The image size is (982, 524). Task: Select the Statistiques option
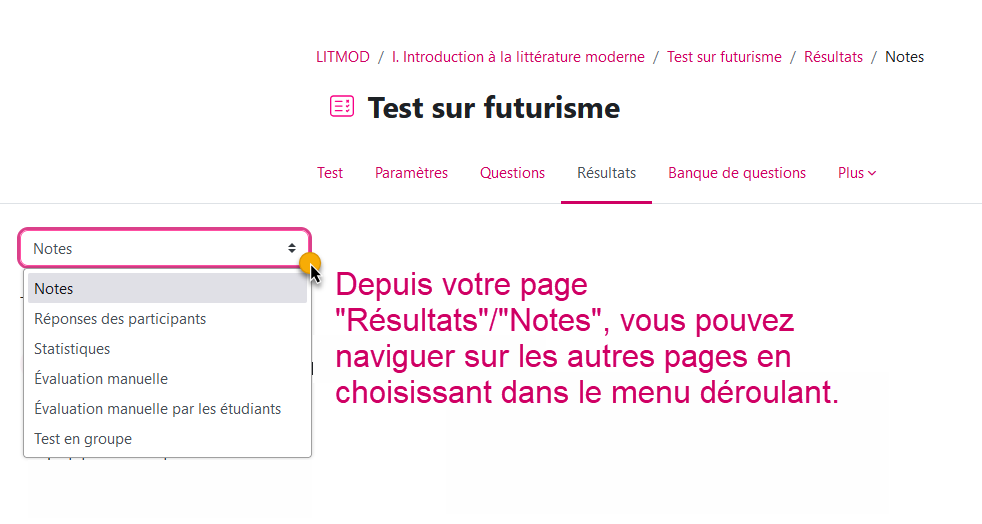(x=72, y=349)
